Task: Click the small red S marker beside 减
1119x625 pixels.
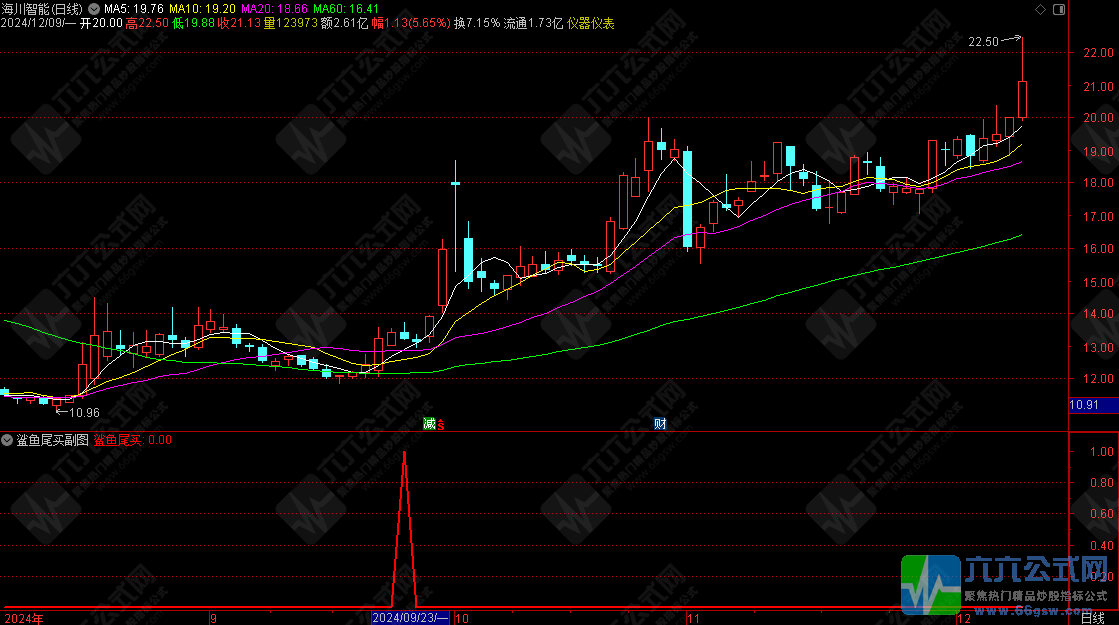Action: [441, 424]
